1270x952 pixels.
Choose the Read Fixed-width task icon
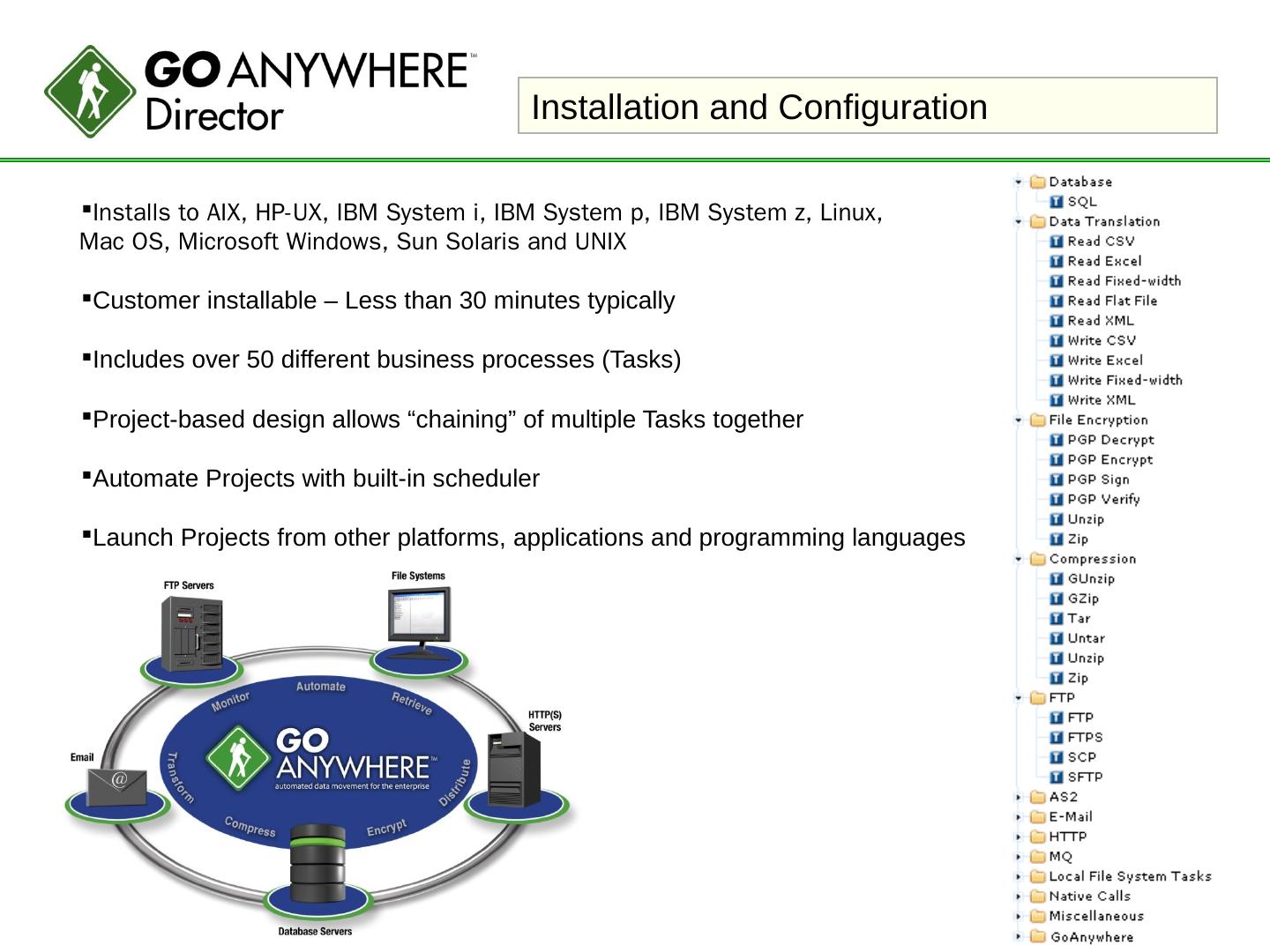(x=1056, y=281)
